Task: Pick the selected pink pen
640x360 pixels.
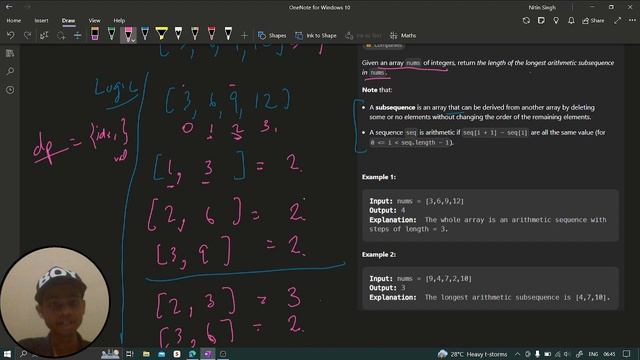Action: point(128,34)
